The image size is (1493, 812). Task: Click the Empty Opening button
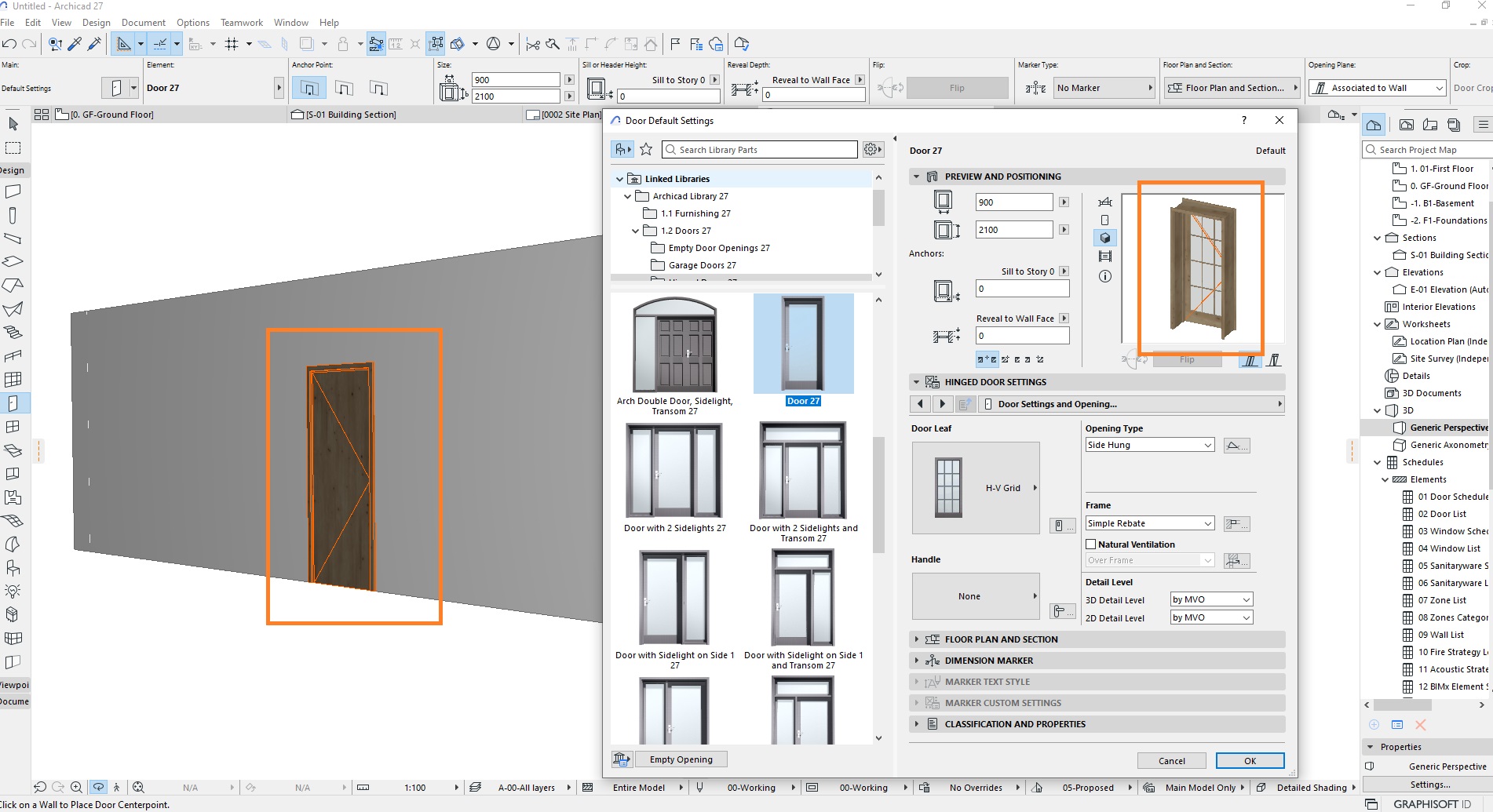coord(681,759)
